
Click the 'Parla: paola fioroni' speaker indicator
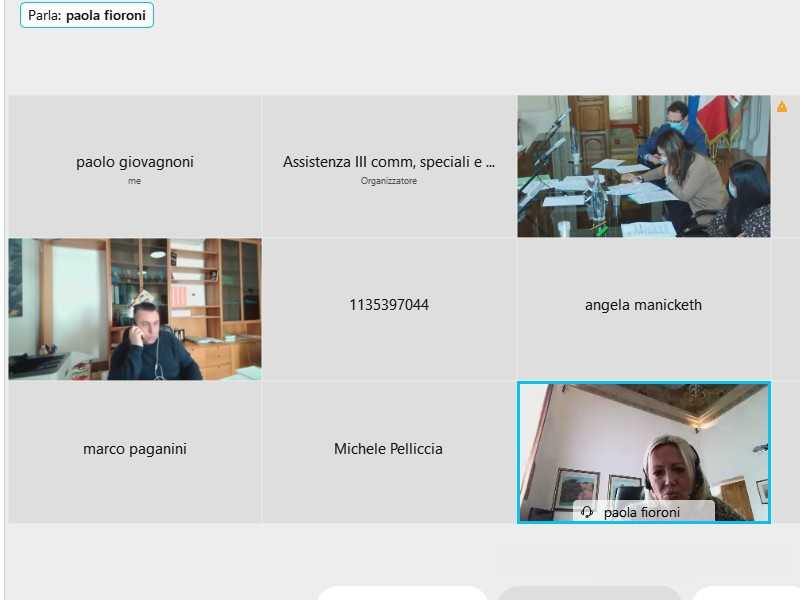point(87,15)
